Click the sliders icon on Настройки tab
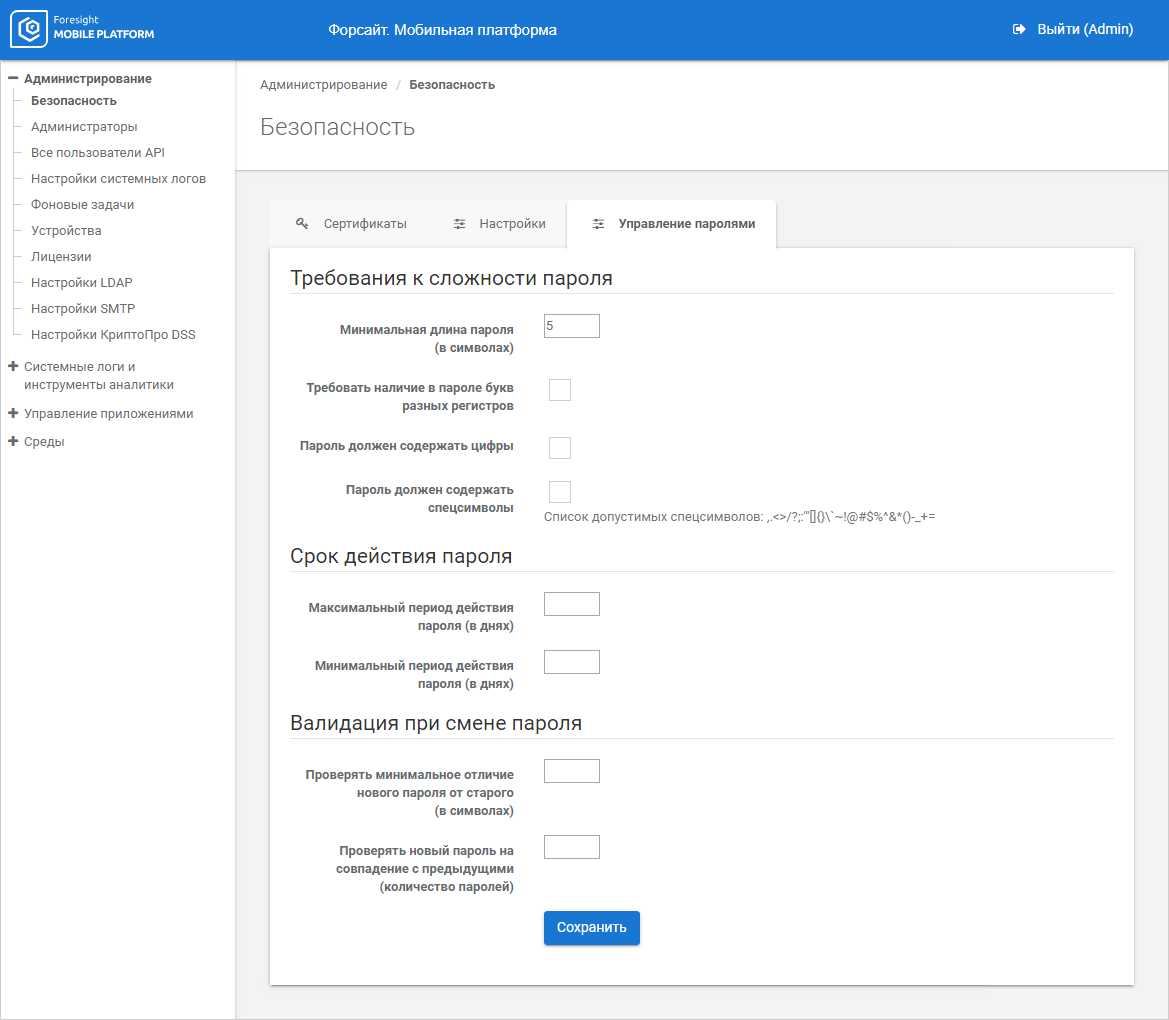Screen dimensions: 1169x1020 point(459,224)
